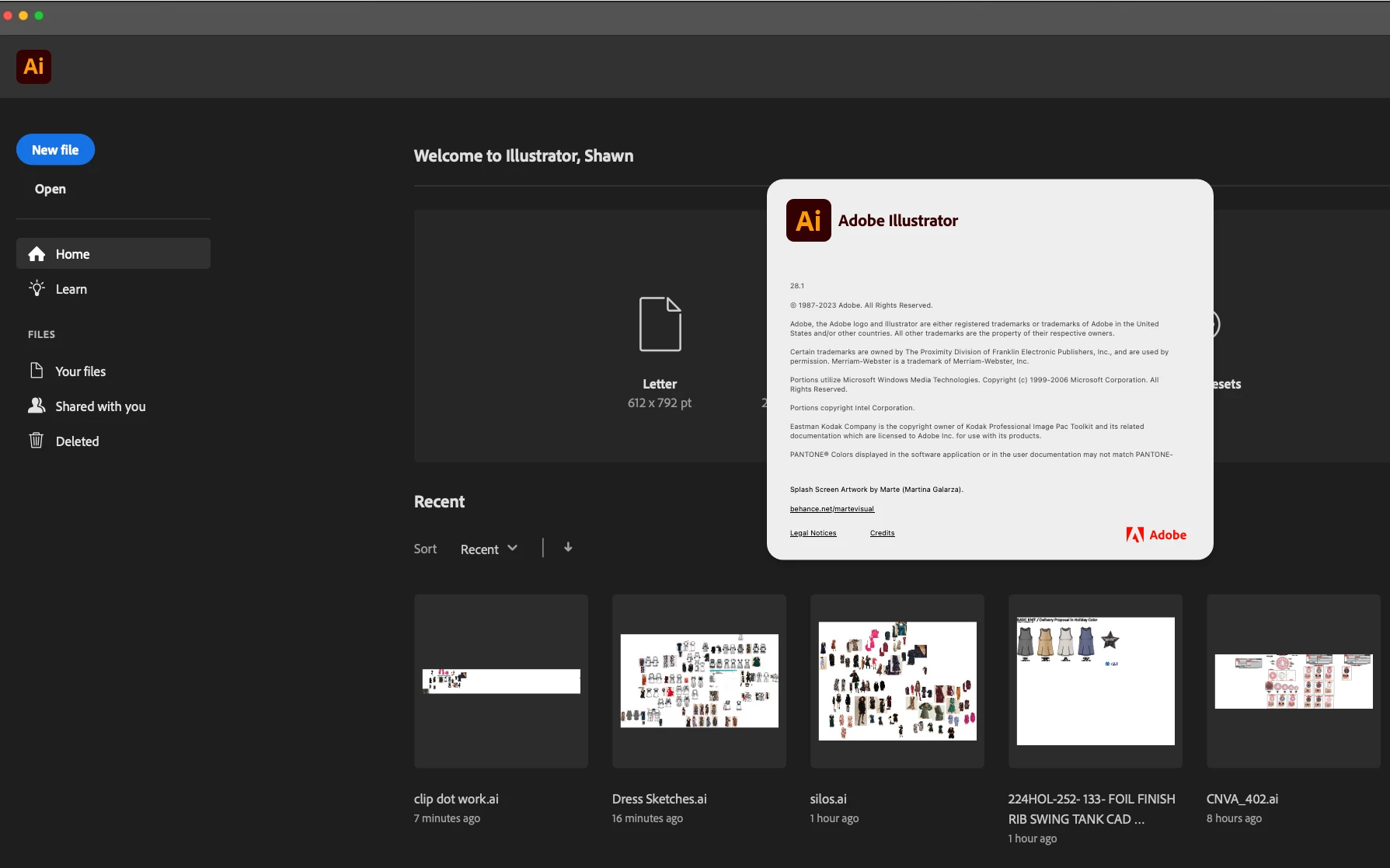The height and width of the screenshot is (868, 1390).
Task: Click the yellow minimize window button
Action: 23,16
